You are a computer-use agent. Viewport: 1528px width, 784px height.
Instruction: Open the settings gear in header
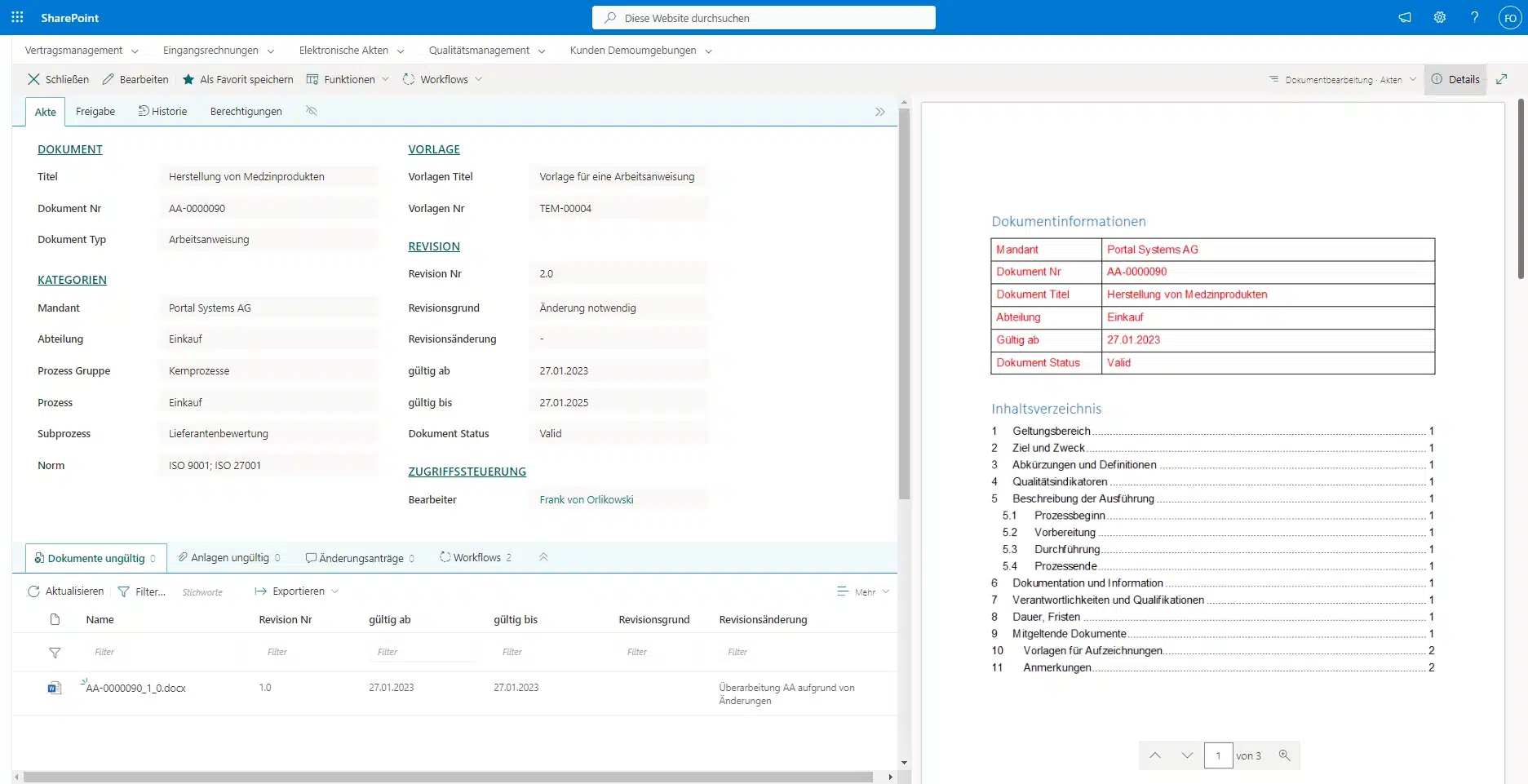(x=1439, y=17)
